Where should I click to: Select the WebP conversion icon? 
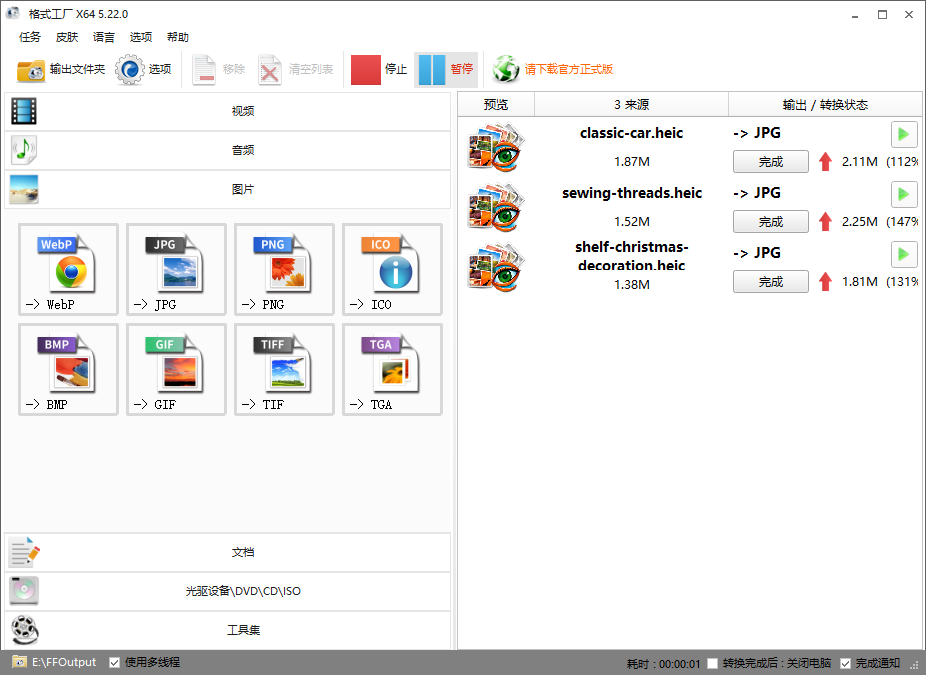click(69, 269)
